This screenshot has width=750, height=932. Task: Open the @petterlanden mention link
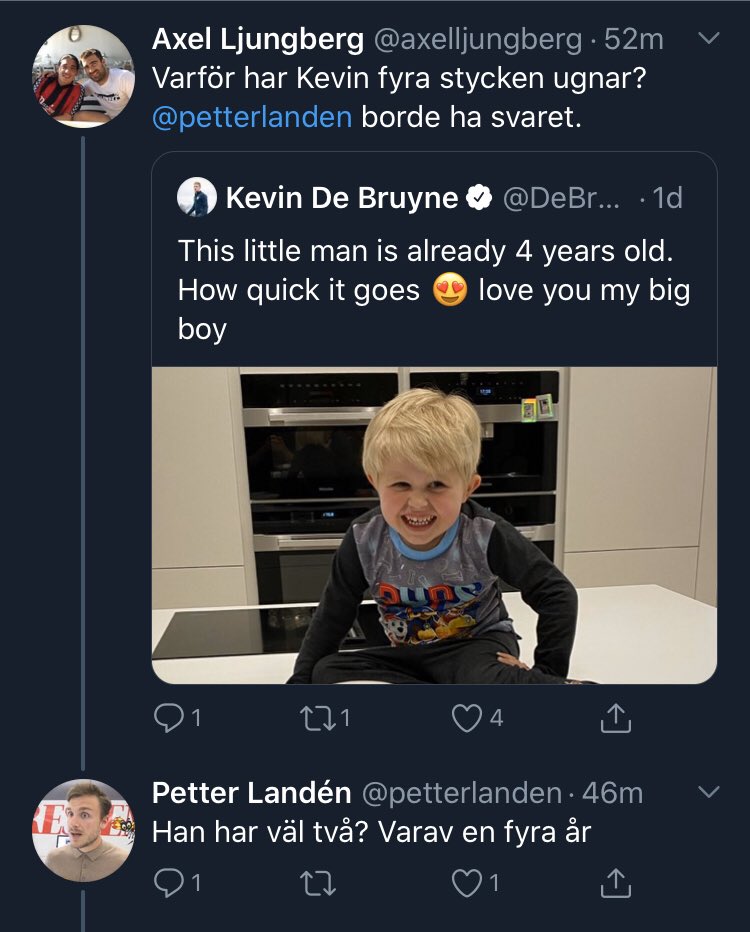point(252,117)
